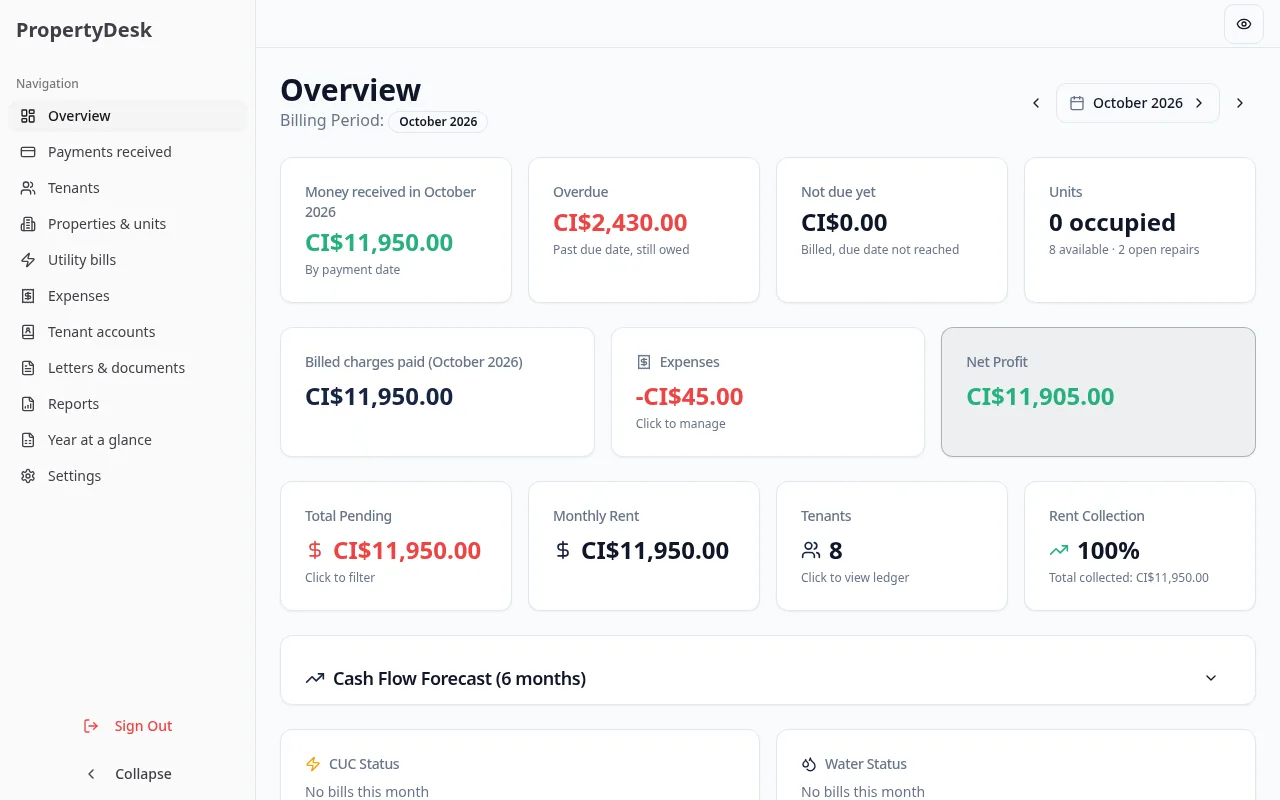Open Letters & documents page
The height and width of the screenshot is (800, 1280).
(x=128, y=368)
